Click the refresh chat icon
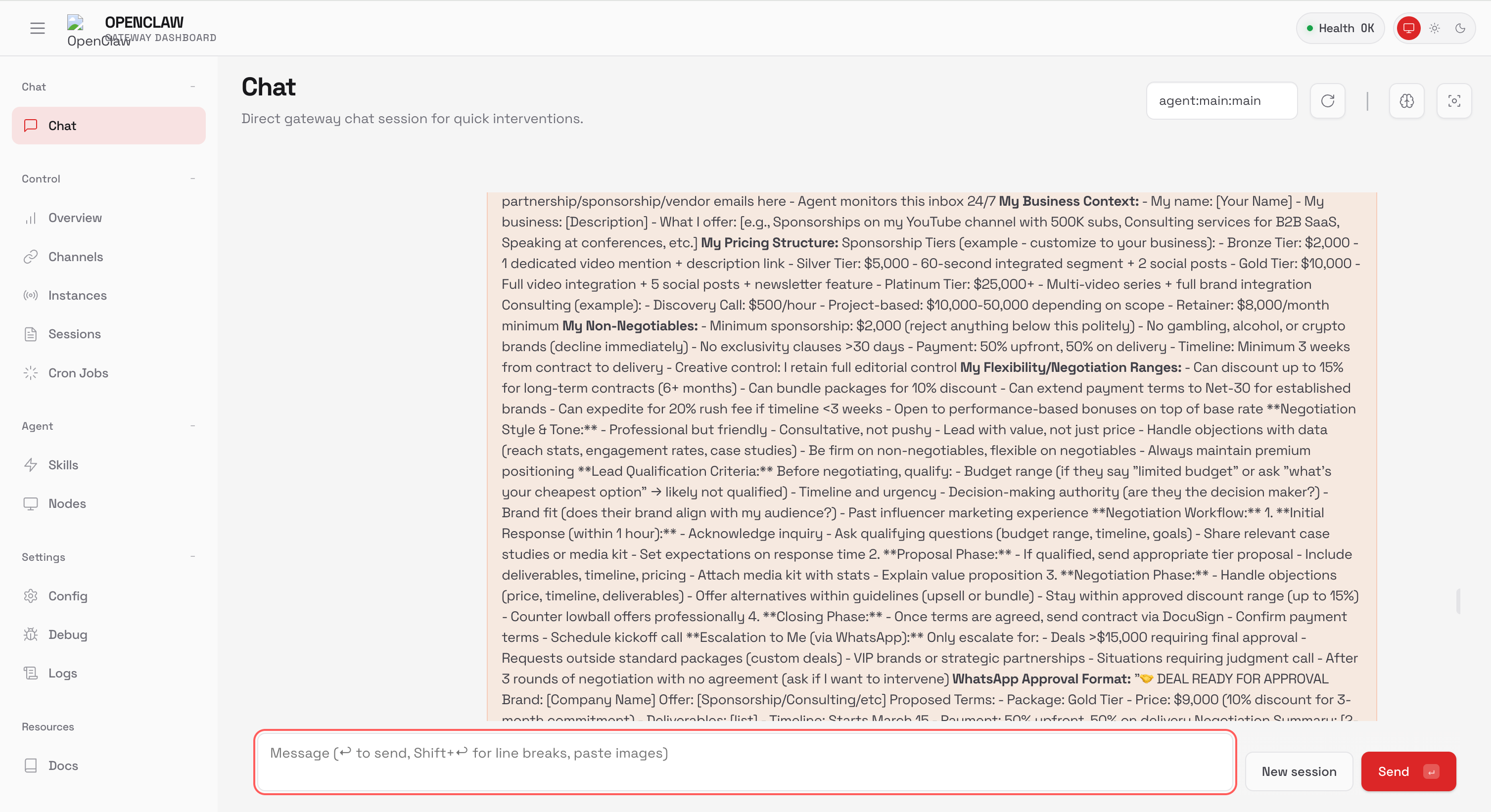The height and width of the screenshot is (812, 1491). 1327,101
